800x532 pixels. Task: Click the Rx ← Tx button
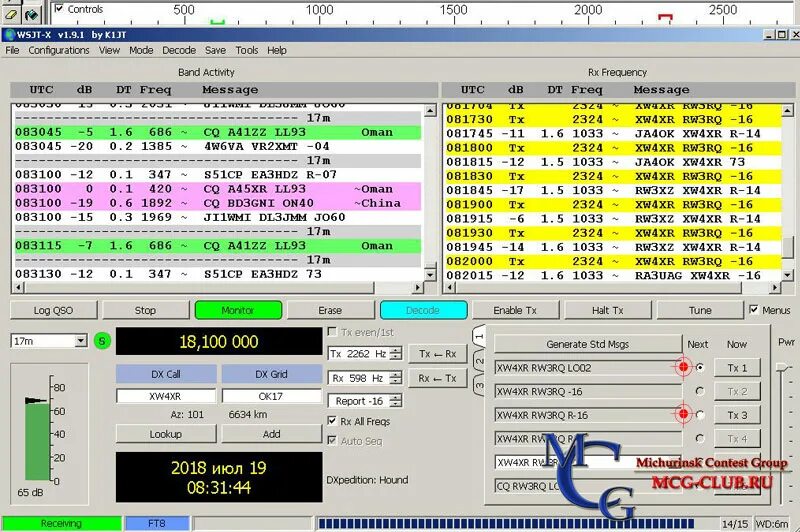click(x=438, y=378)
